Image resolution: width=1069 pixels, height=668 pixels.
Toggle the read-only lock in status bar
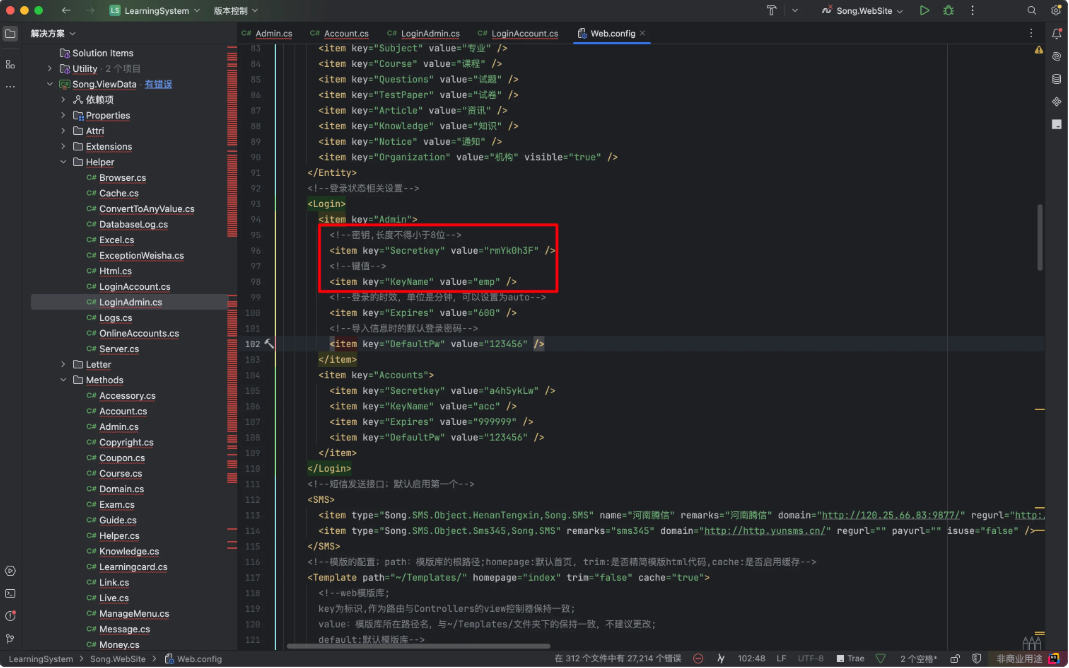coord(955,659)
